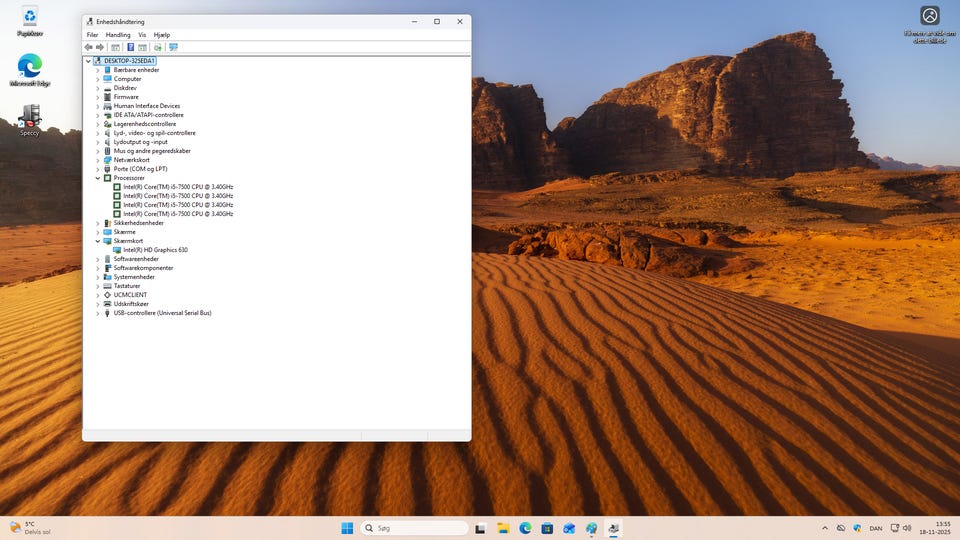Screen dimensions: 960x540
Task: Open the Windows Start menu
Action: [347, 528]
